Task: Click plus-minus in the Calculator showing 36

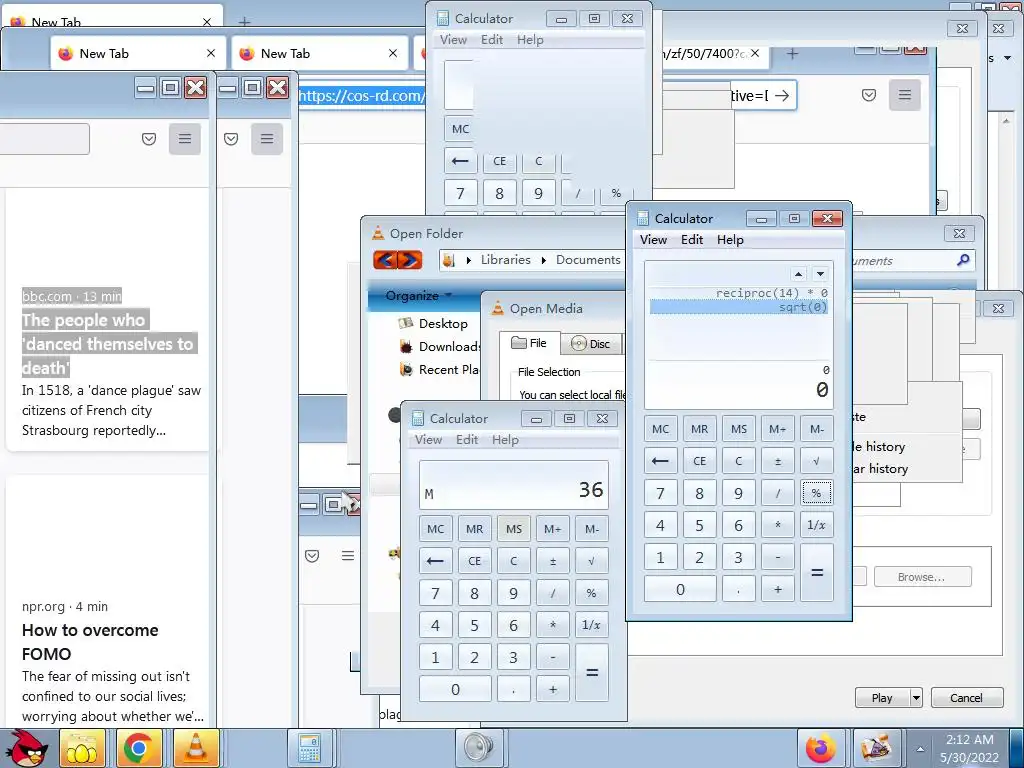Action: pyautogui.click(x=552, y=561)
